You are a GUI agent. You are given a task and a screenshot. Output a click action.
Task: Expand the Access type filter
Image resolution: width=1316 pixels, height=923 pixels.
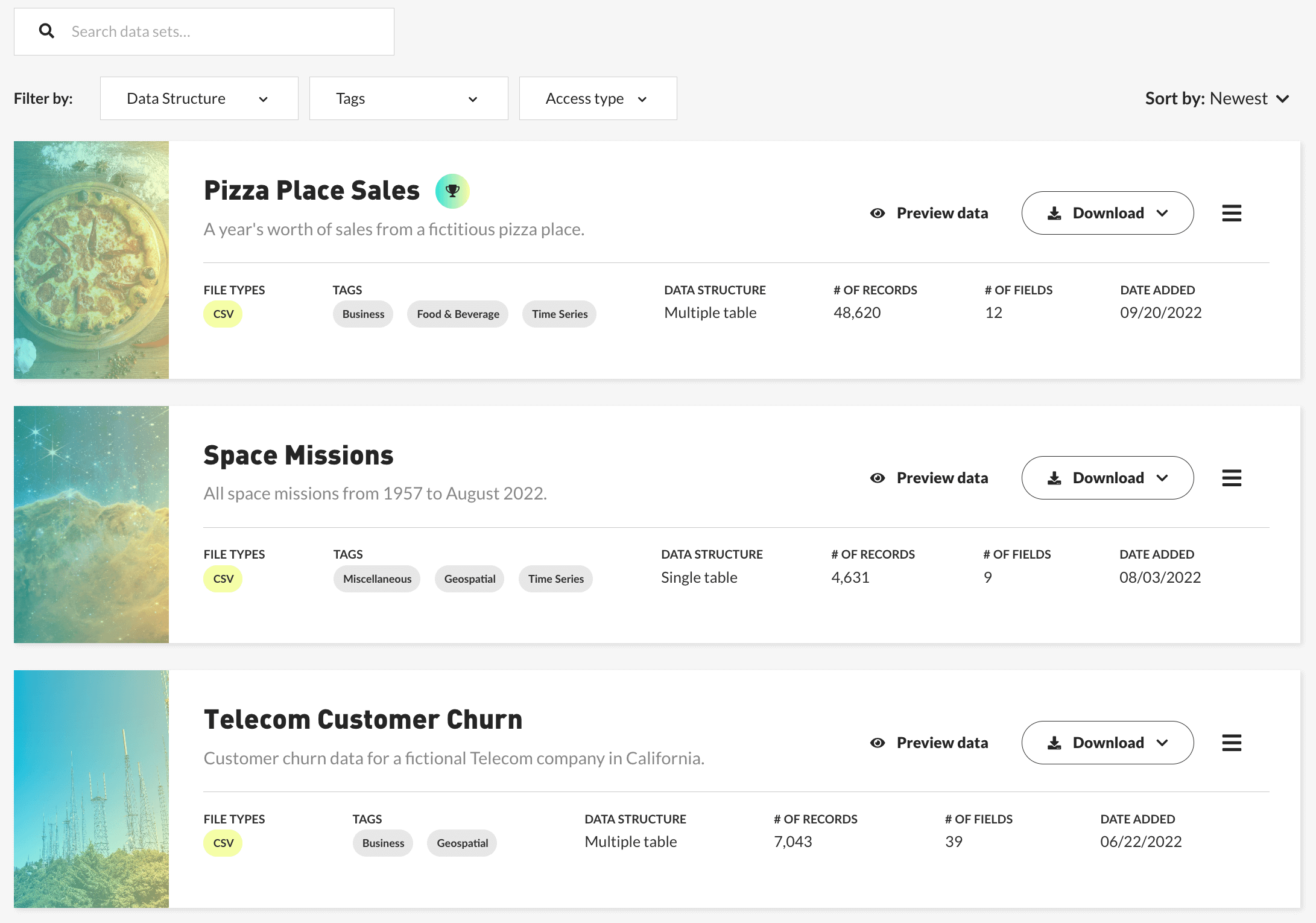pos(597,98)
